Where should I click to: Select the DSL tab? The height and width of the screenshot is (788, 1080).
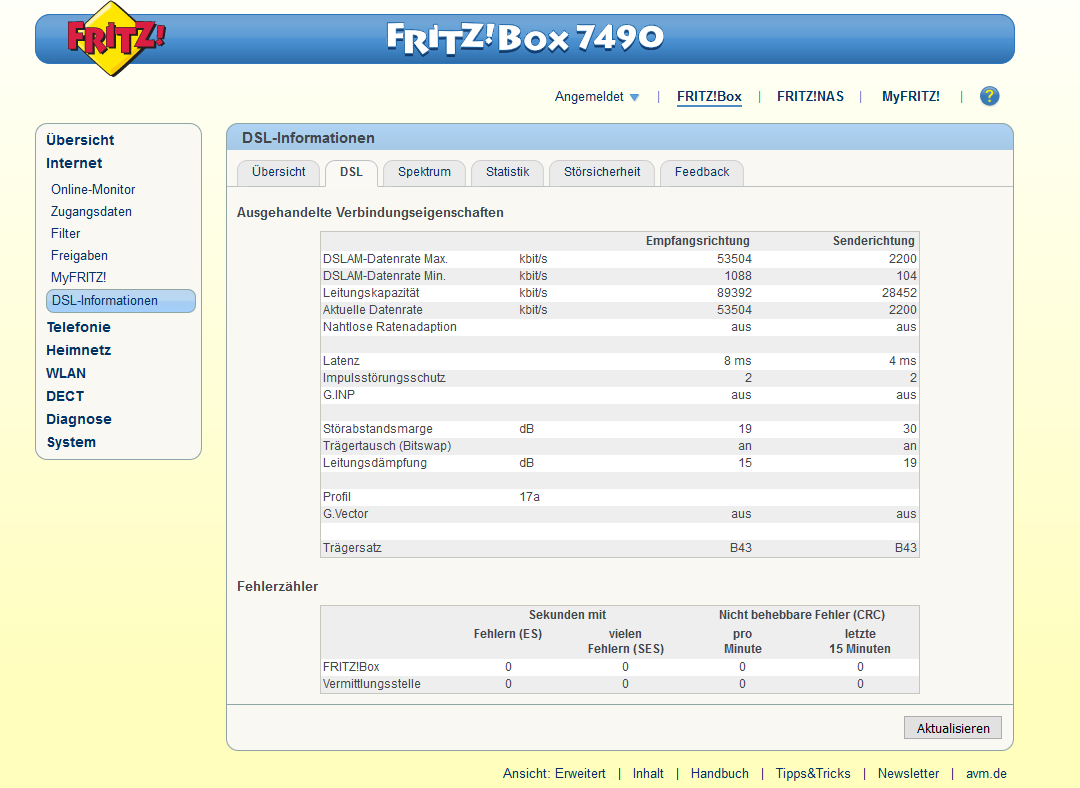tap(351, 172)
